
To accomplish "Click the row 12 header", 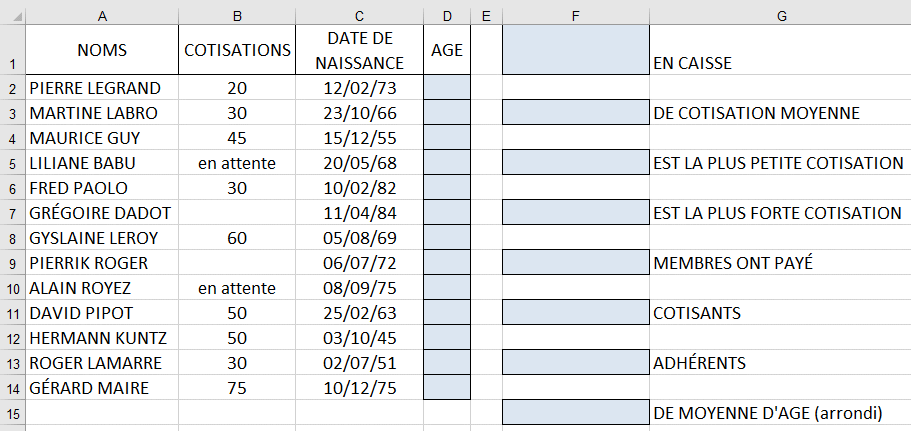I will click(x=12, y=338).
